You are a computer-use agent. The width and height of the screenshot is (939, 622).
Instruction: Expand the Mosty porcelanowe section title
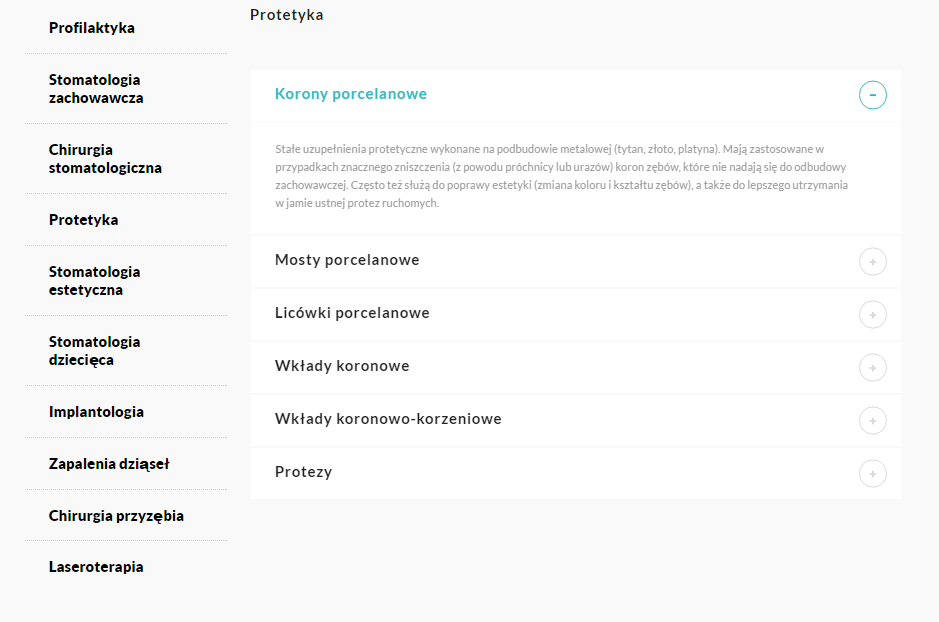[x=347, y=260]
